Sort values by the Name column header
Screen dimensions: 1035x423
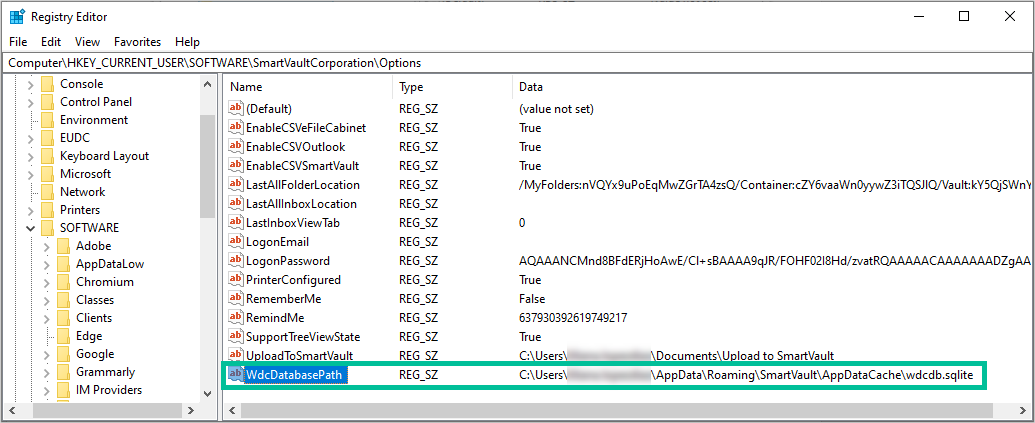pyautogui.click(x=308, y=87)
